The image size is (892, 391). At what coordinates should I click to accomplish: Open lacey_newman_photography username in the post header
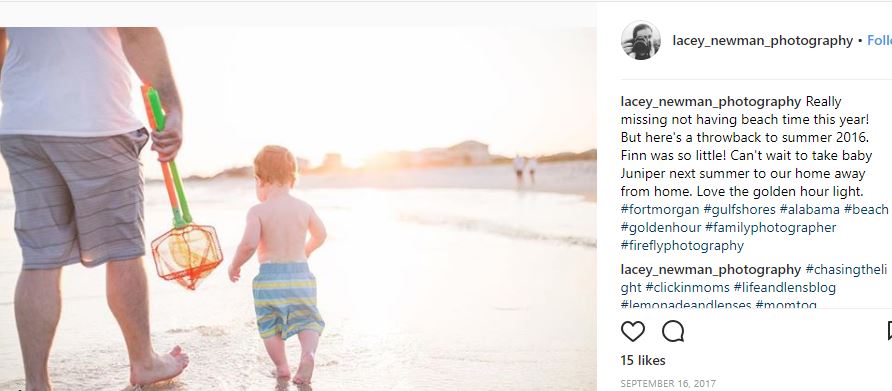[762, 41]
